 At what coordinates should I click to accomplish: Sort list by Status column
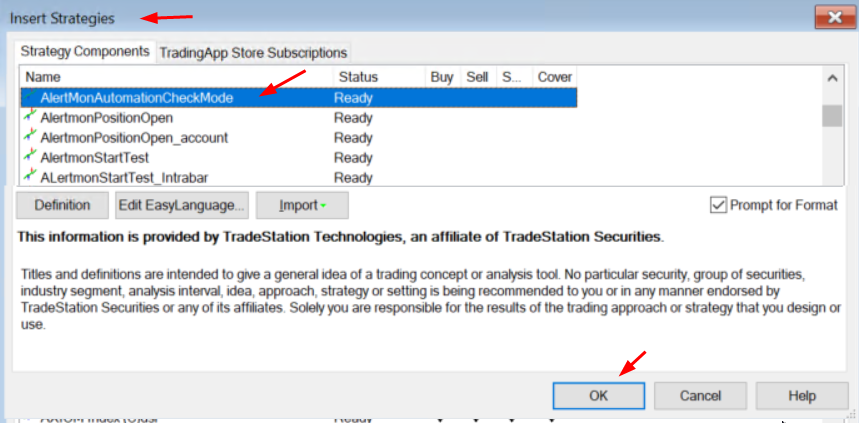click(x=379, y=77)
